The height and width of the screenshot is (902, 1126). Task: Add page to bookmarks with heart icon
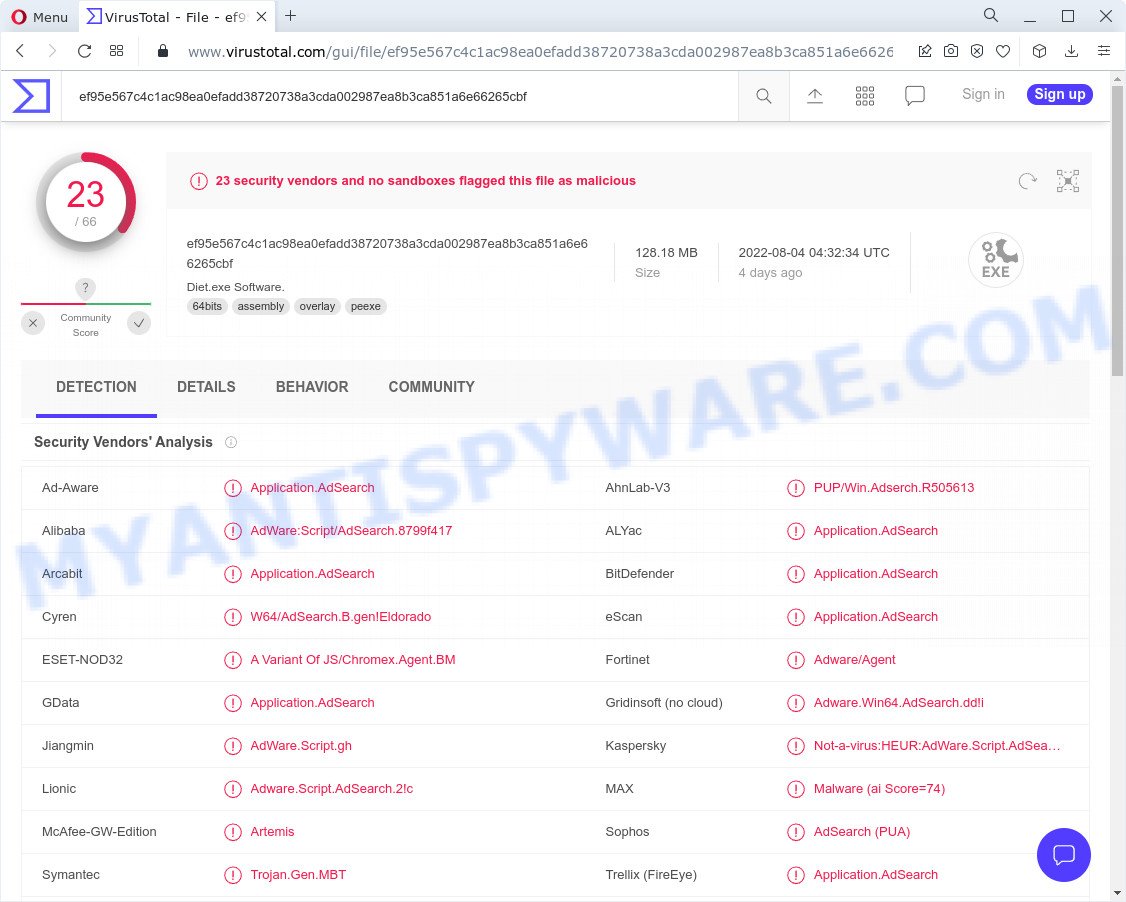1003,50
